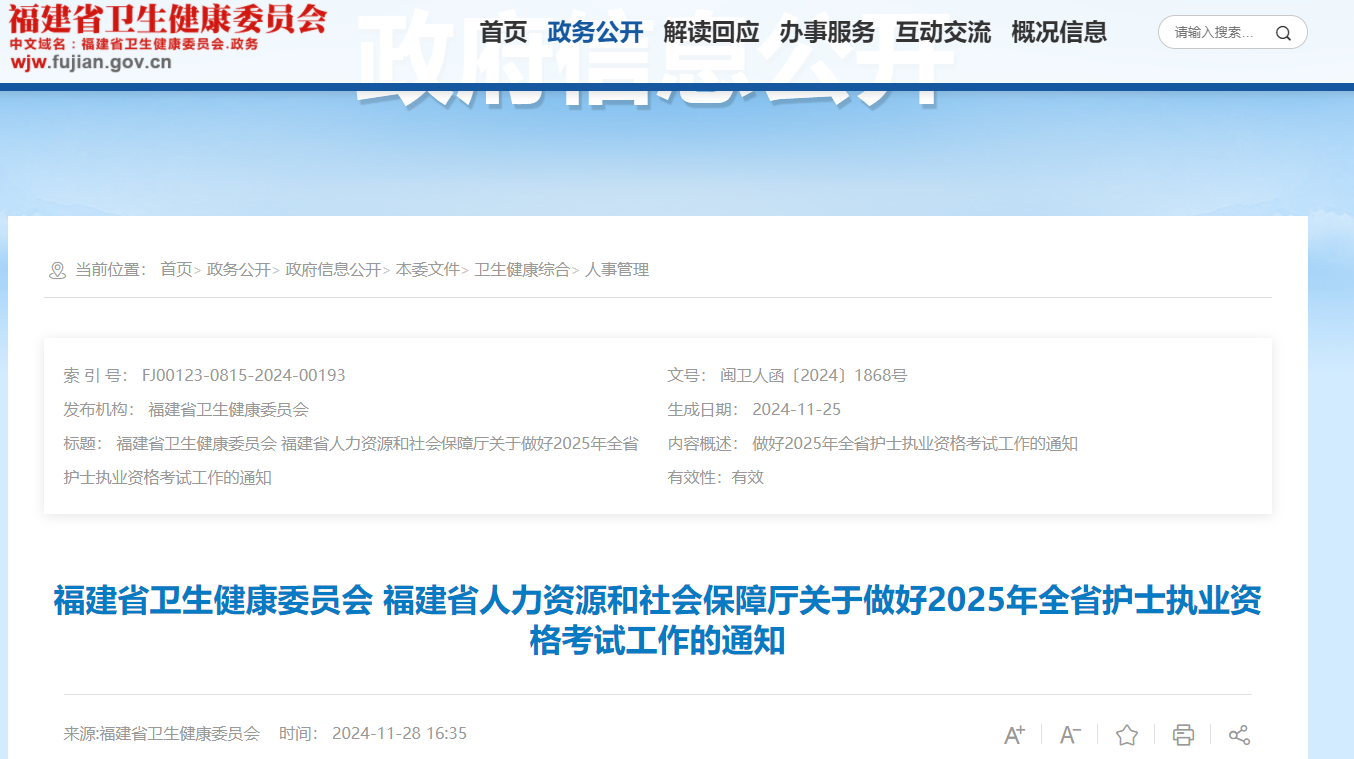Open 概况信息 navigation item
The height and width of the screenshot is (759, 1354).
tap(1059, 32)
